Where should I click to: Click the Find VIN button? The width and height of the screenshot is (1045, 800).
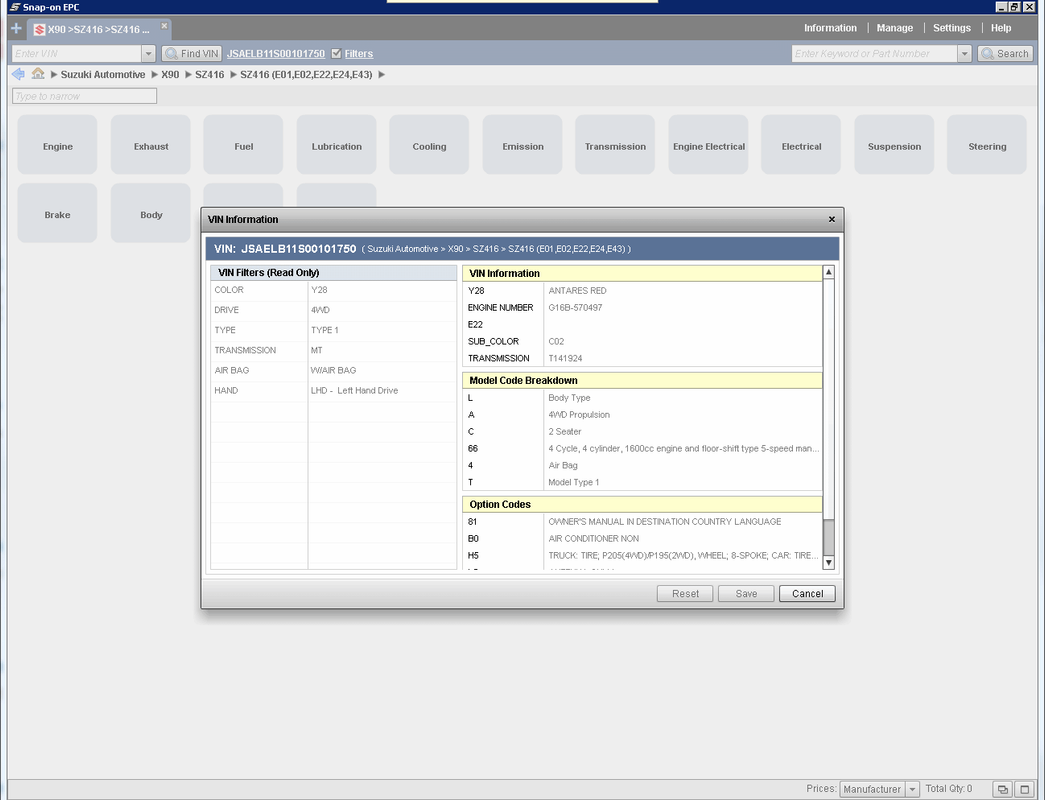tap(192, 53)
